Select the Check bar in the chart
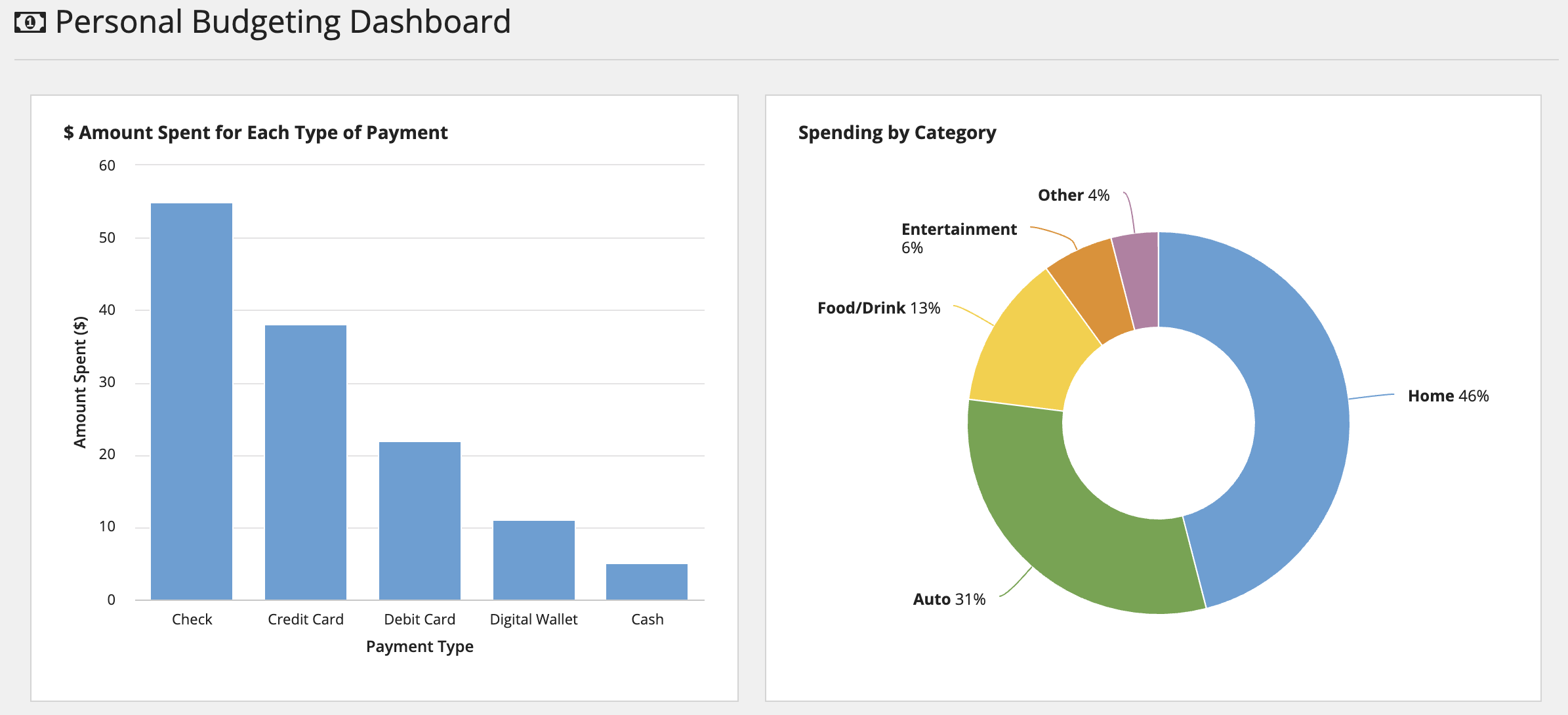 [x=192, y=401]
